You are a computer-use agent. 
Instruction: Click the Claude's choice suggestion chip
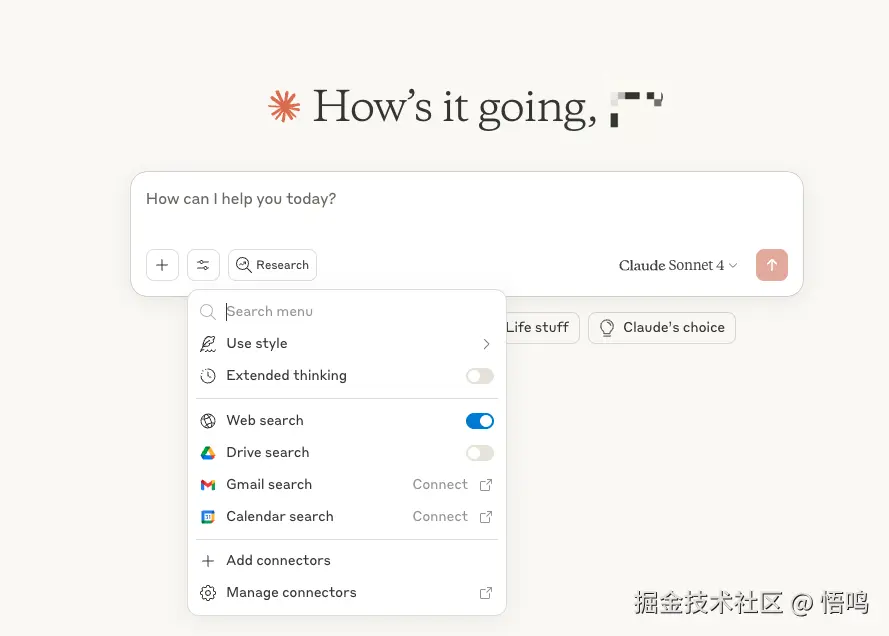[662, 328]
